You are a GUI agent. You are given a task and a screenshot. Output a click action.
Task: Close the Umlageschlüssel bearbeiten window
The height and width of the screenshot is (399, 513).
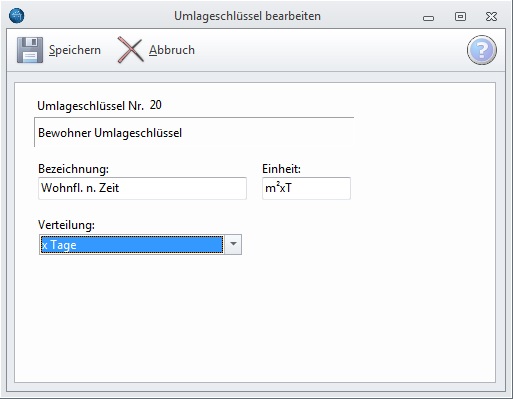(x=491, y=16)
